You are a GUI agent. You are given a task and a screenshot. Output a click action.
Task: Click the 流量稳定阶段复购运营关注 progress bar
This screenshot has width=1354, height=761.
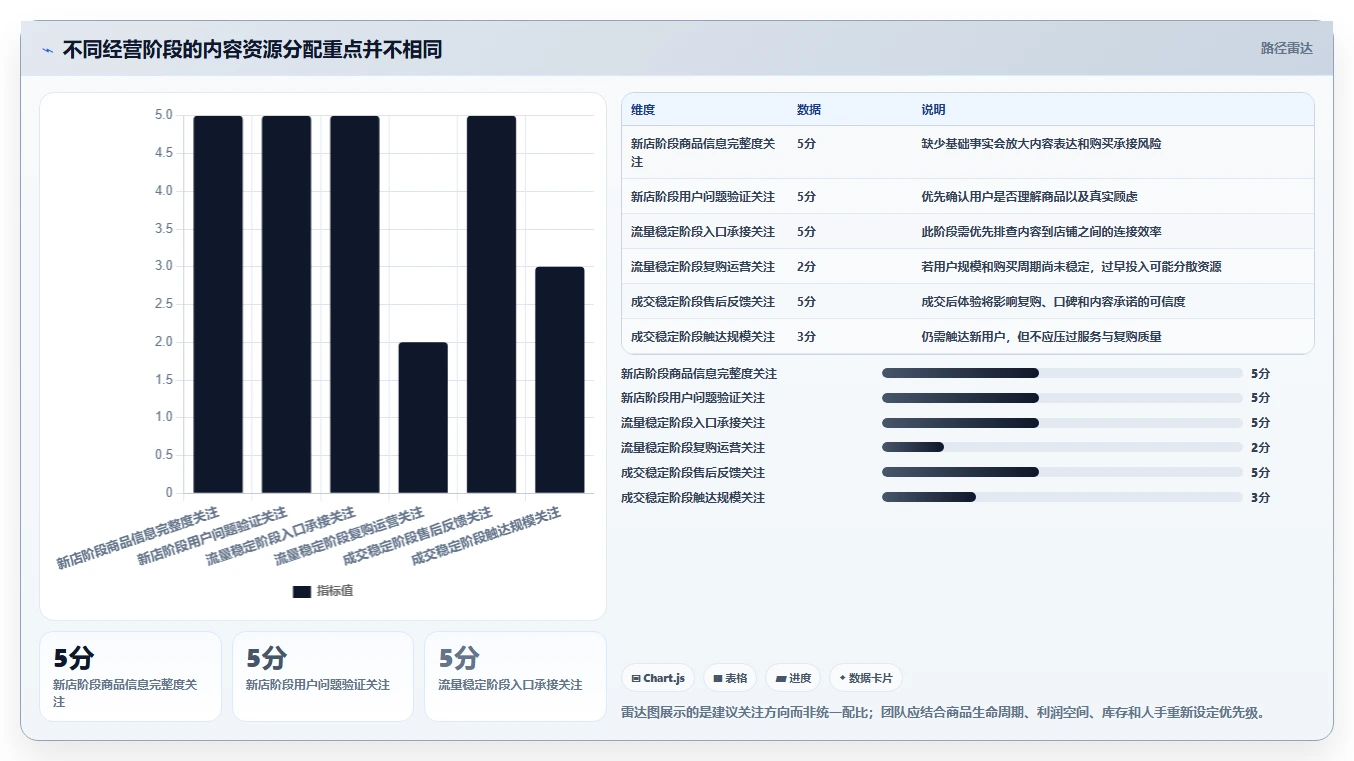(1062, 447)
